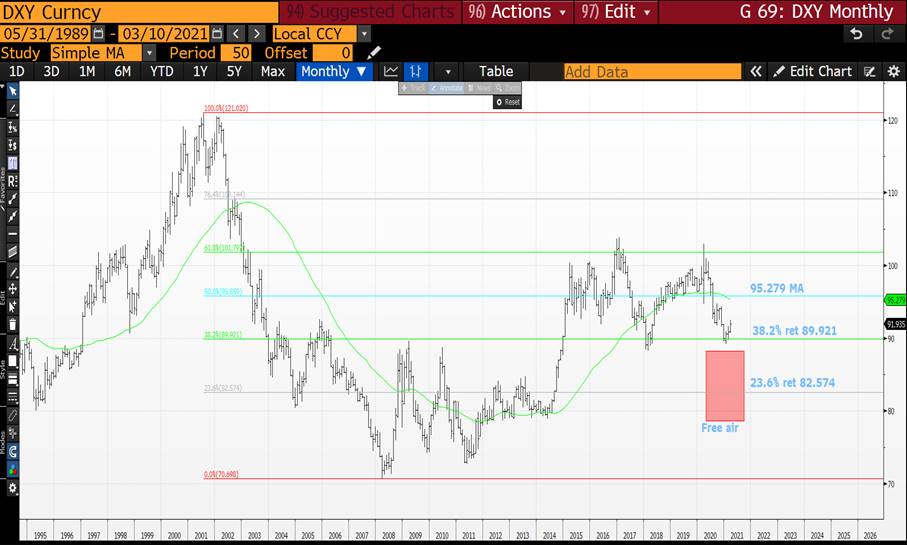Viewport: 907px width, 545px height.
Task: Select the 5Y range tab
Action: (x=234, y=72)
